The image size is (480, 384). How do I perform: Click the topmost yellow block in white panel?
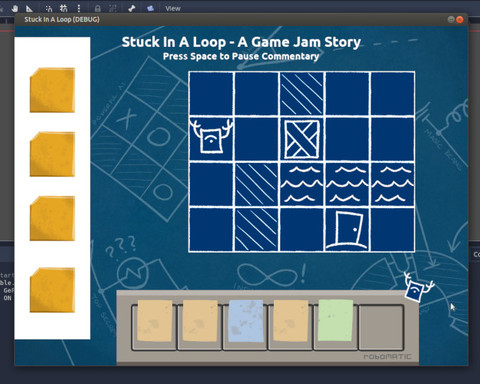click(x=52, y=90)
